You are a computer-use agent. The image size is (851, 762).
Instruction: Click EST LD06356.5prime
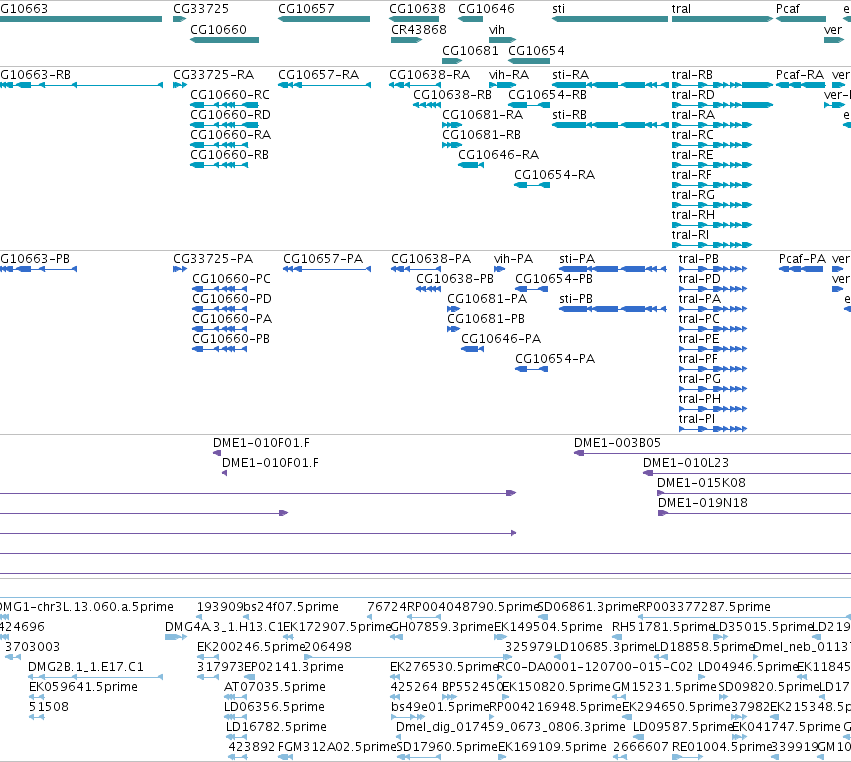pos(274,707)
